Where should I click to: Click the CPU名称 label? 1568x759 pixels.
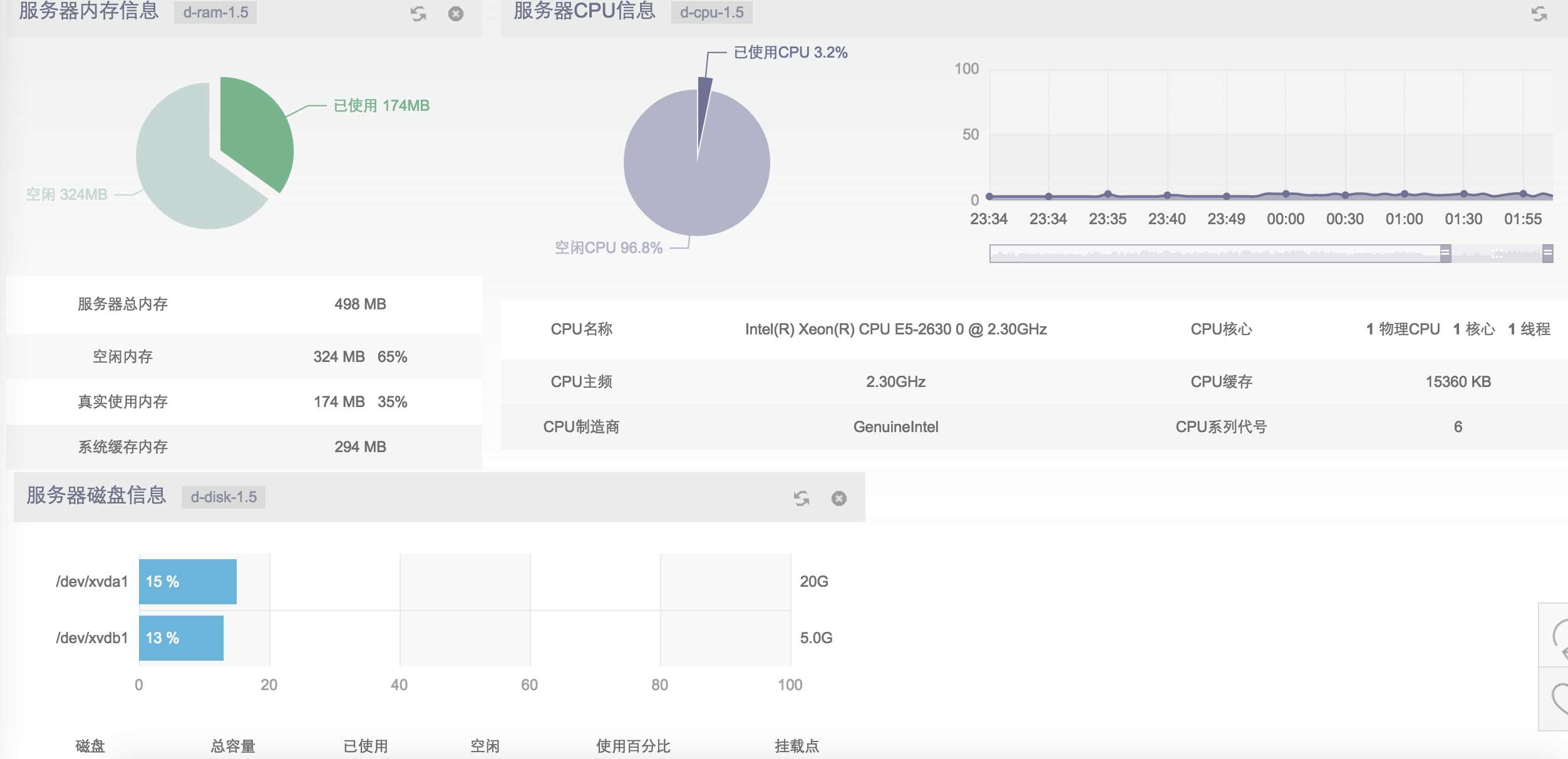pyautogui.click(x=582, y=329)
